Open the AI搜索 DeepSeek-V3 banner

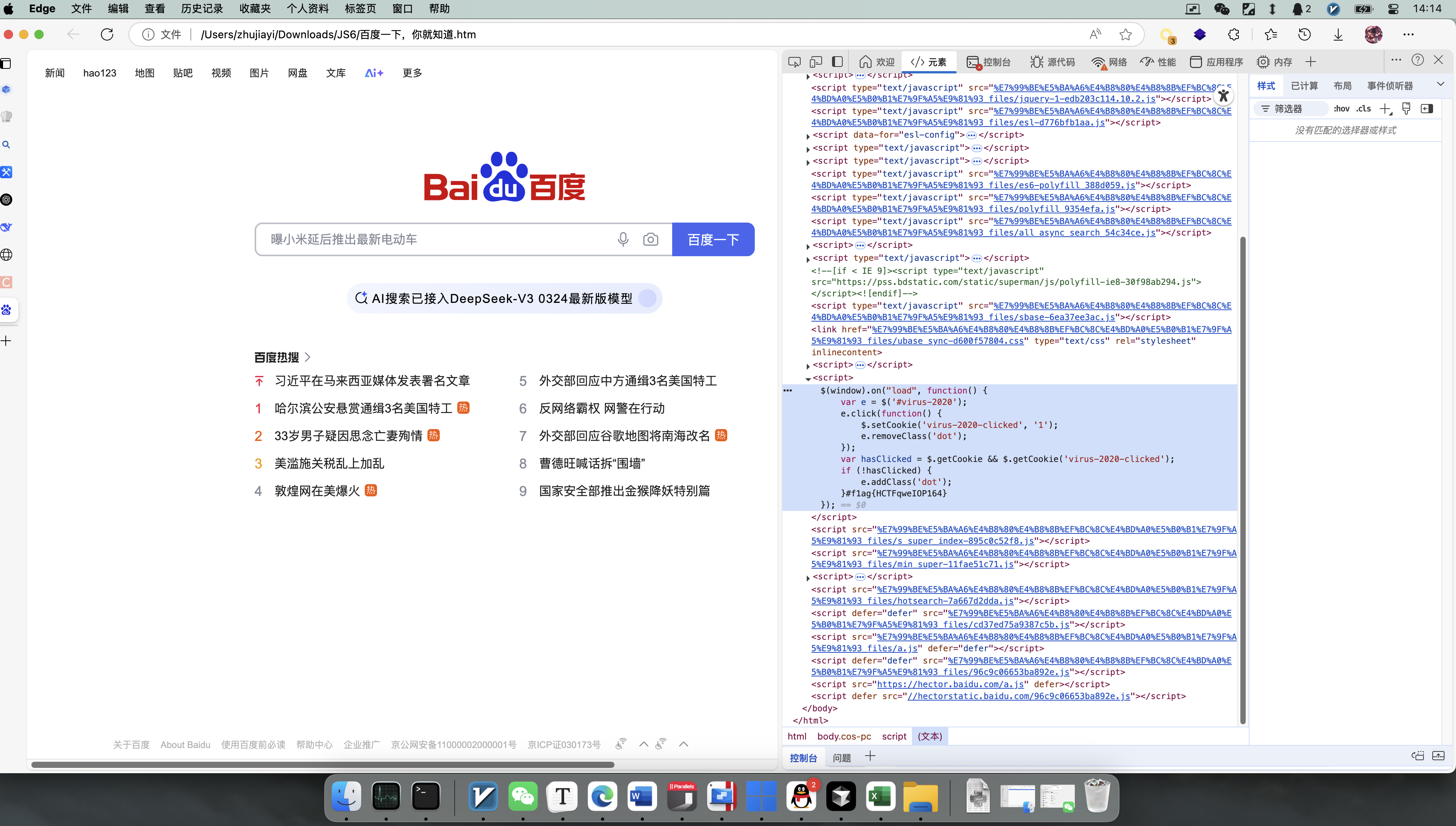point(504,298)
